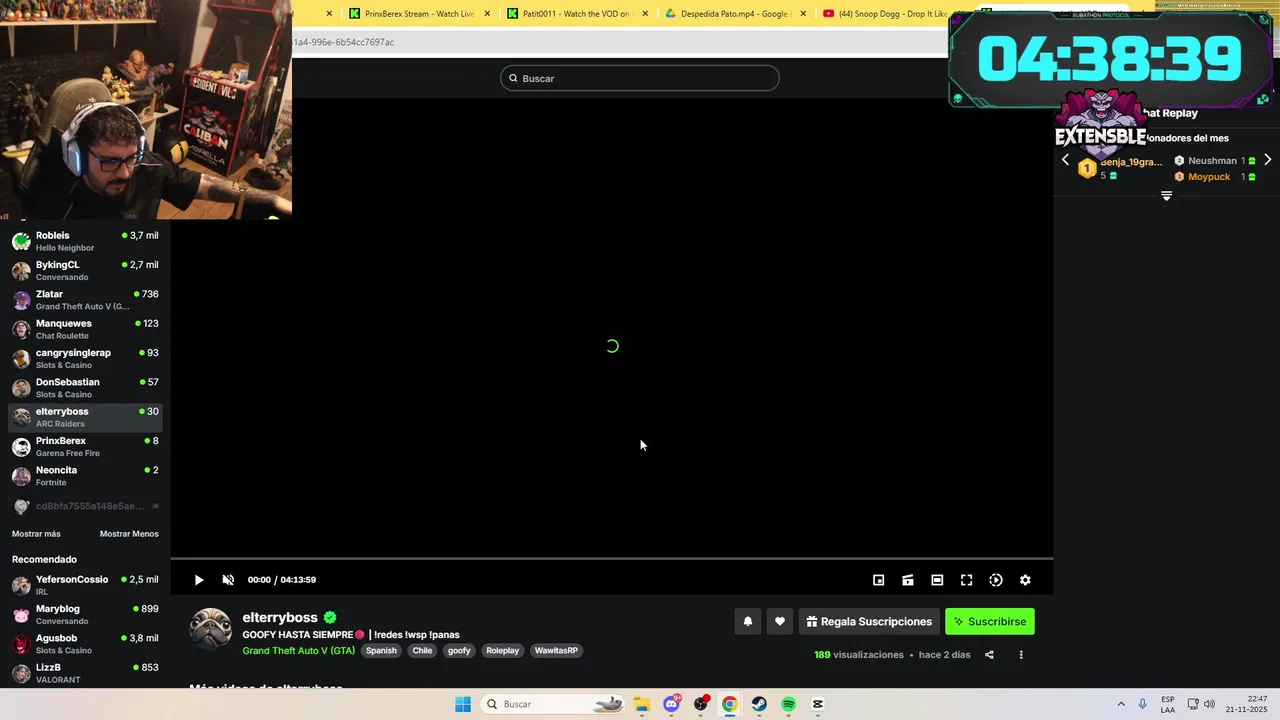Open elterryboss channel name link
1280x720 pixels.
(280, 618)
